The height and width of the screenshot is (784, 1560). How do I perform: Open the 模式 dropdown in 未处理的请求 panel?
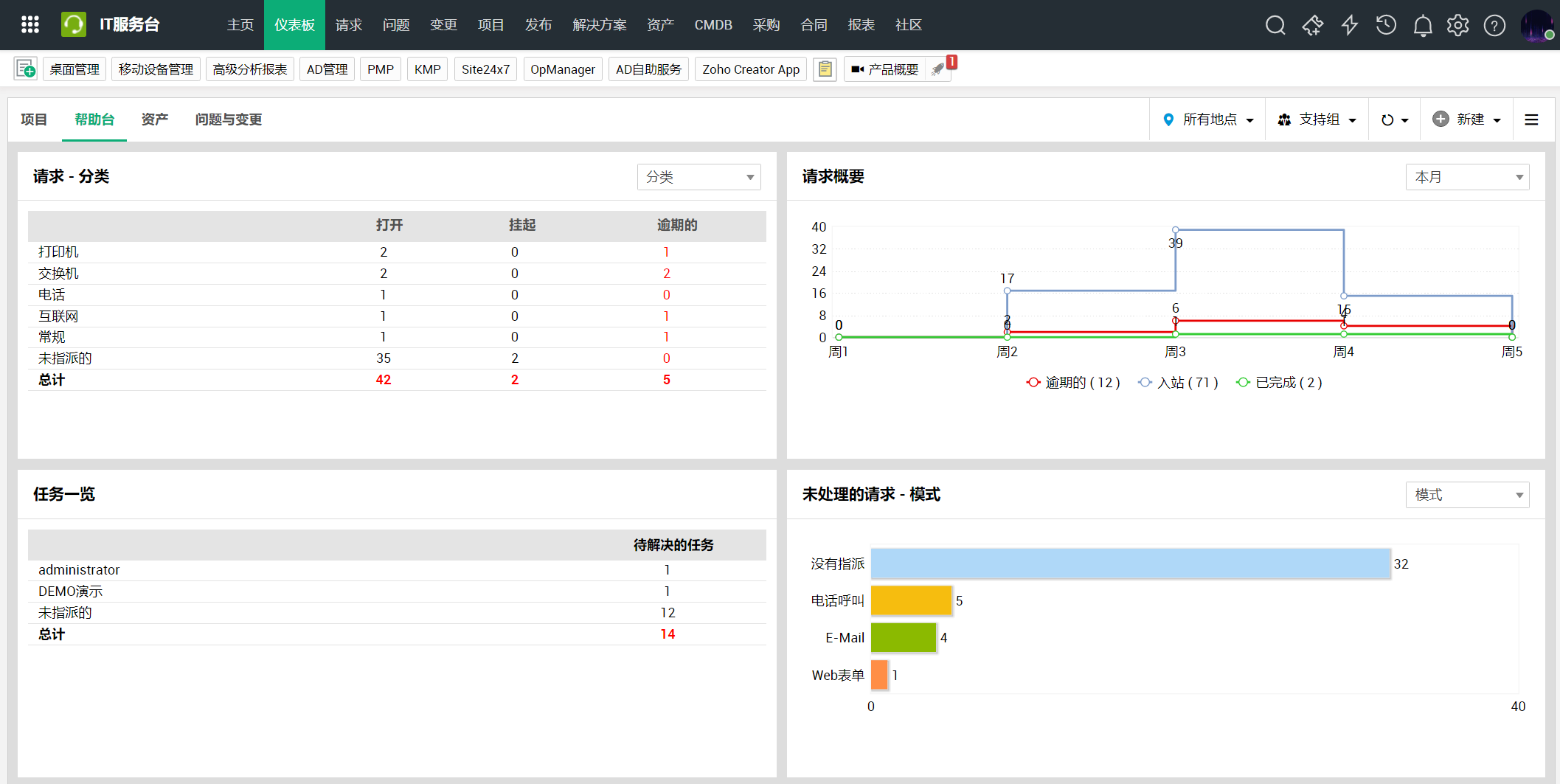pos(1466,495)
